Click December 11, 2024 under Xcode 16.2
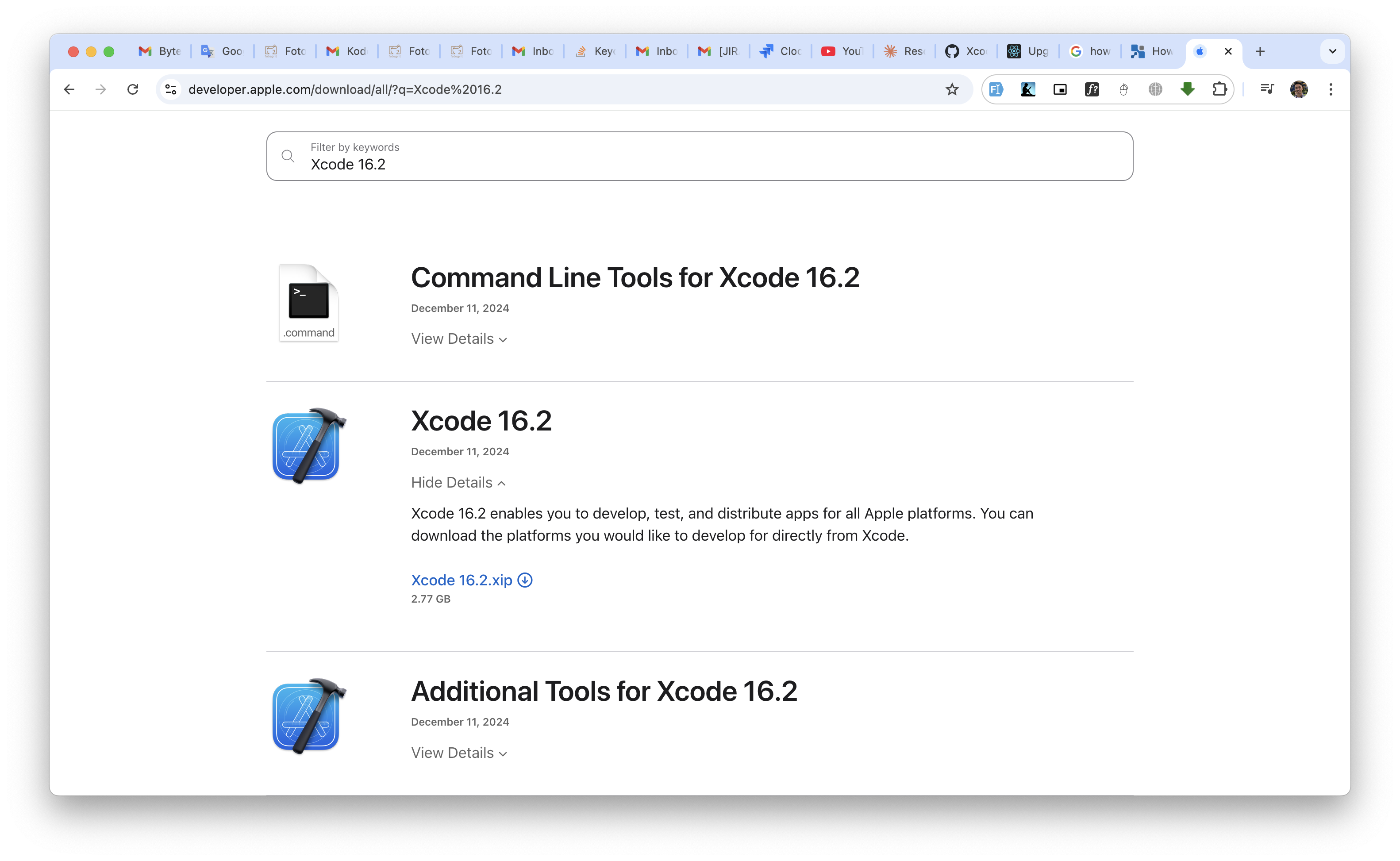1400x861 pixels. (460, 452)
